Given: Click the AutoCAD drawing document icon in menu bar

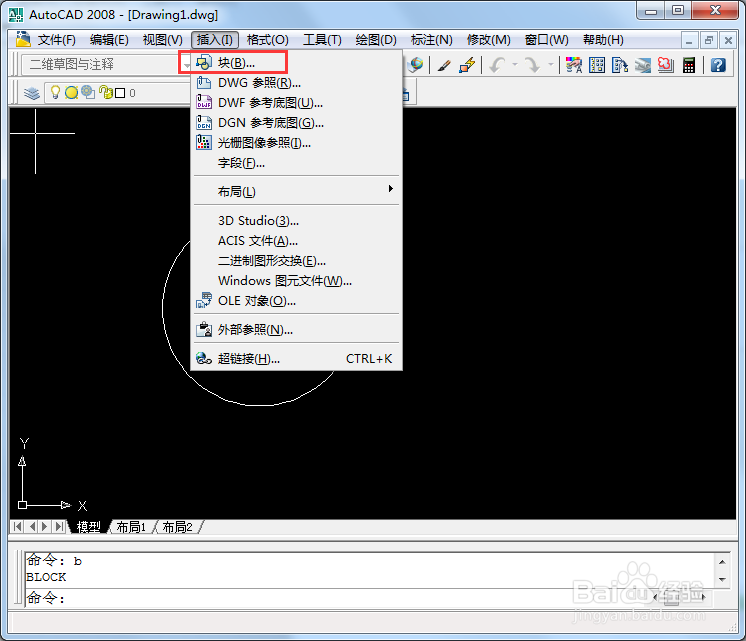Looking at the screenshot, I should click(x=23, y=39).
